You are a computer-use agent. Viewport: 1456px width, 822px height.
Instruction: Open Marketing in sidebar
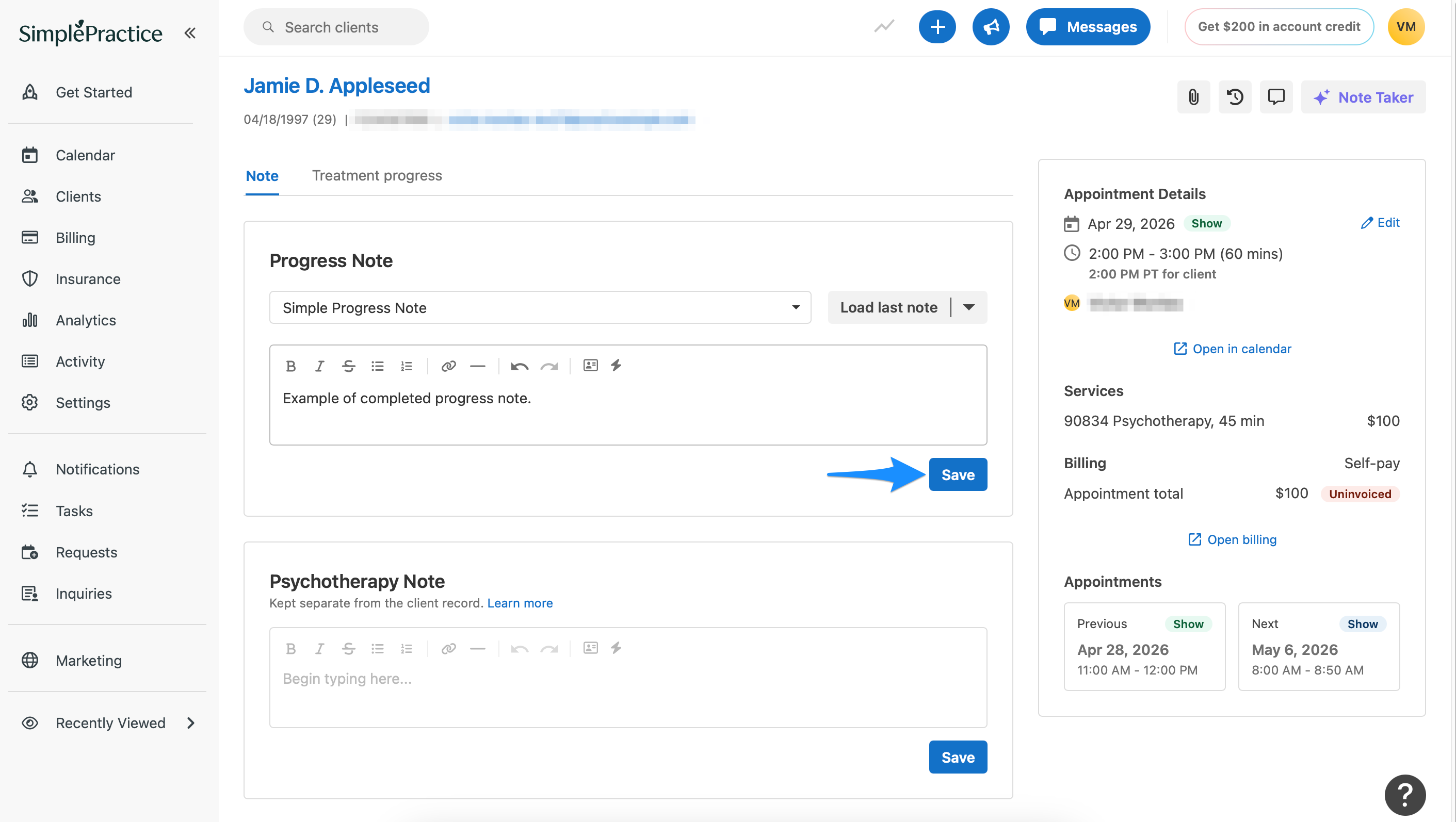[x=72, y=660]
